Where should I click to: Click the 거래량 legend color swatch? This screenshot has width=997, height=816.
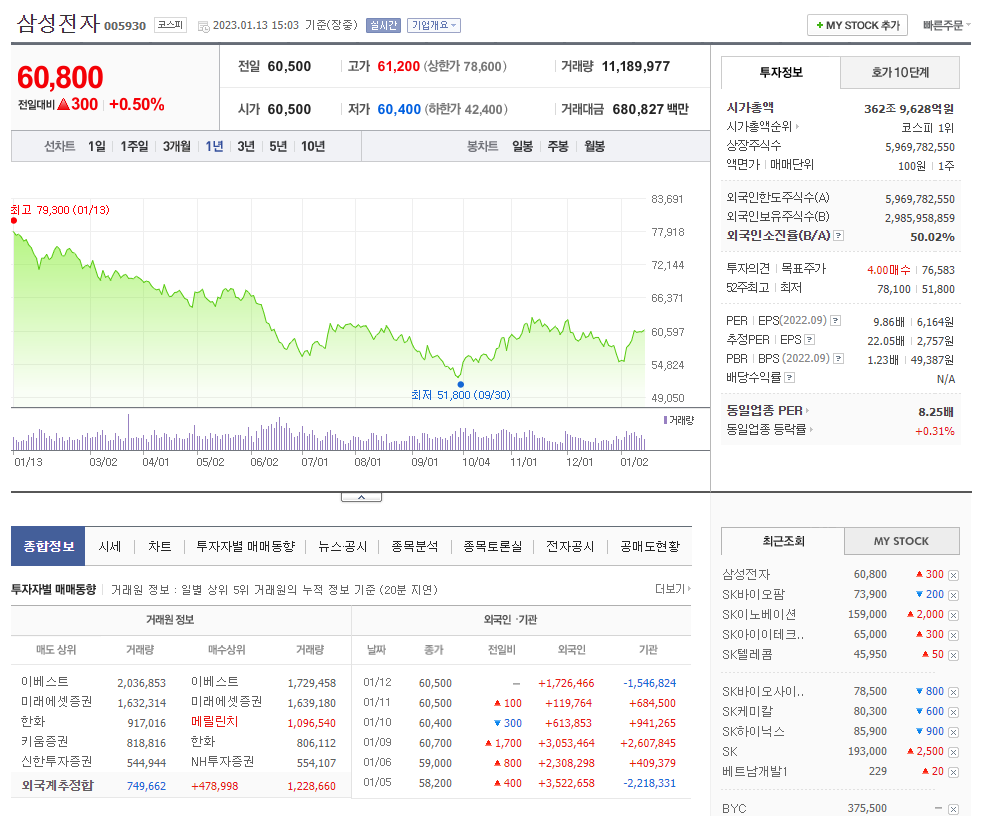tap(665, 420)
